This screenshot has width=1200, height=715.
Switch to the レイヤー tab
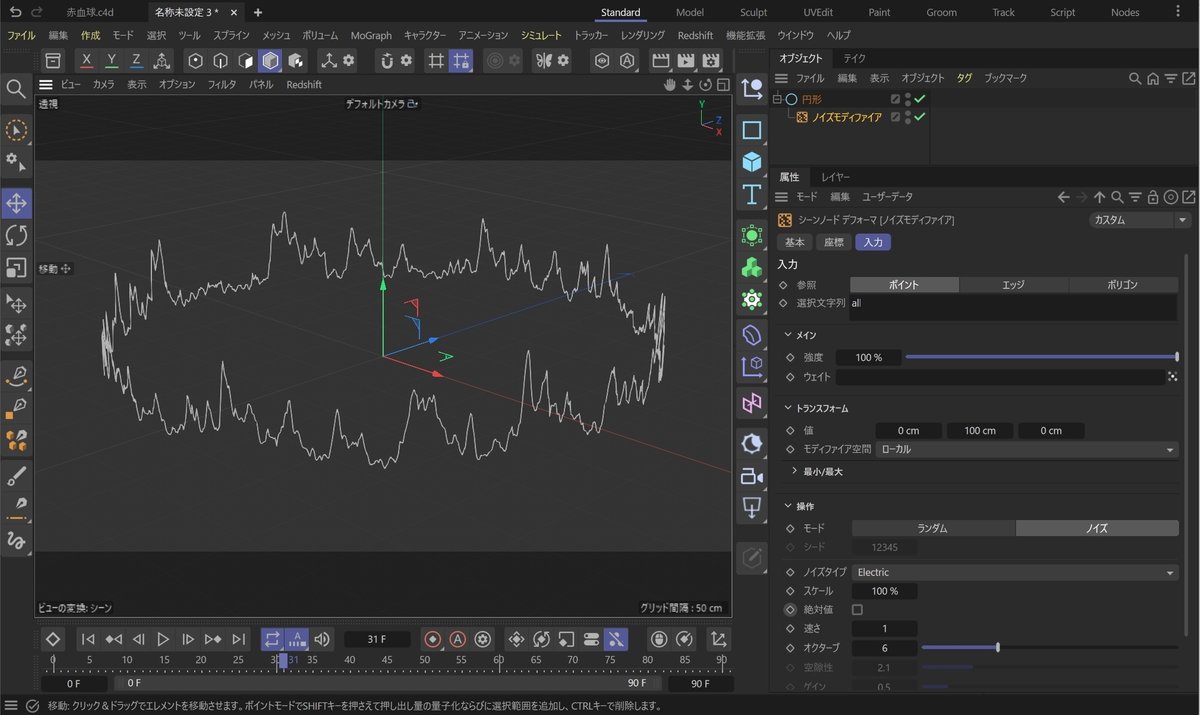[x=835, y=177]
